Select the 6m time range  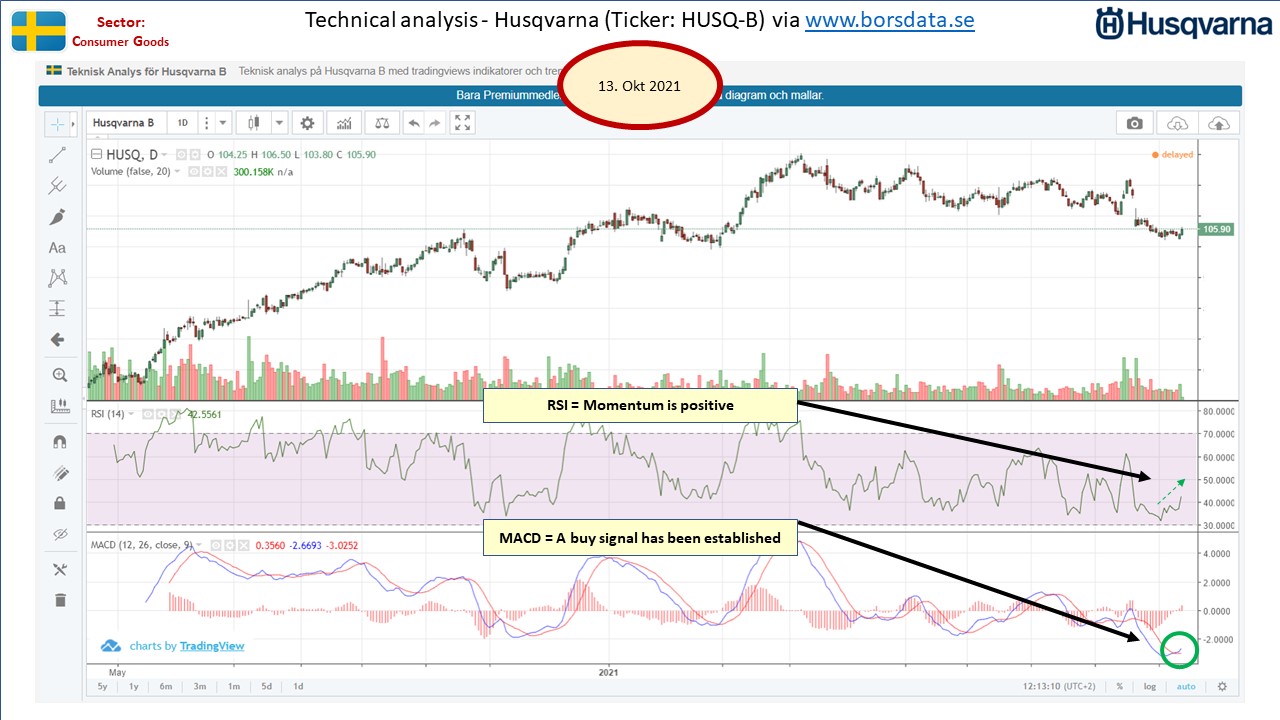coord(165,687)
